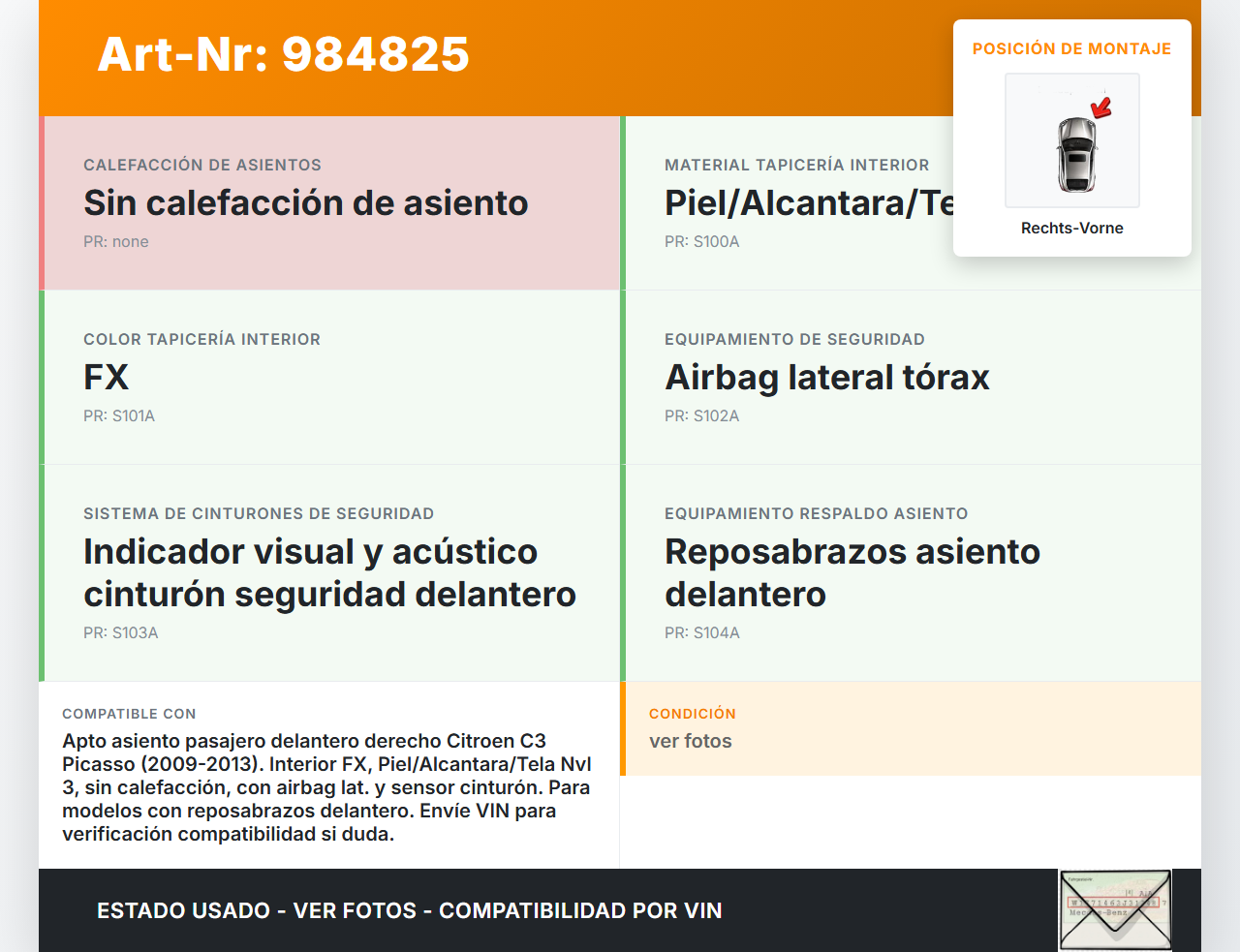Click the 'Rechts-Vorne' position label
This screenshot has height=952, width=1240.
pos(1071,229)
